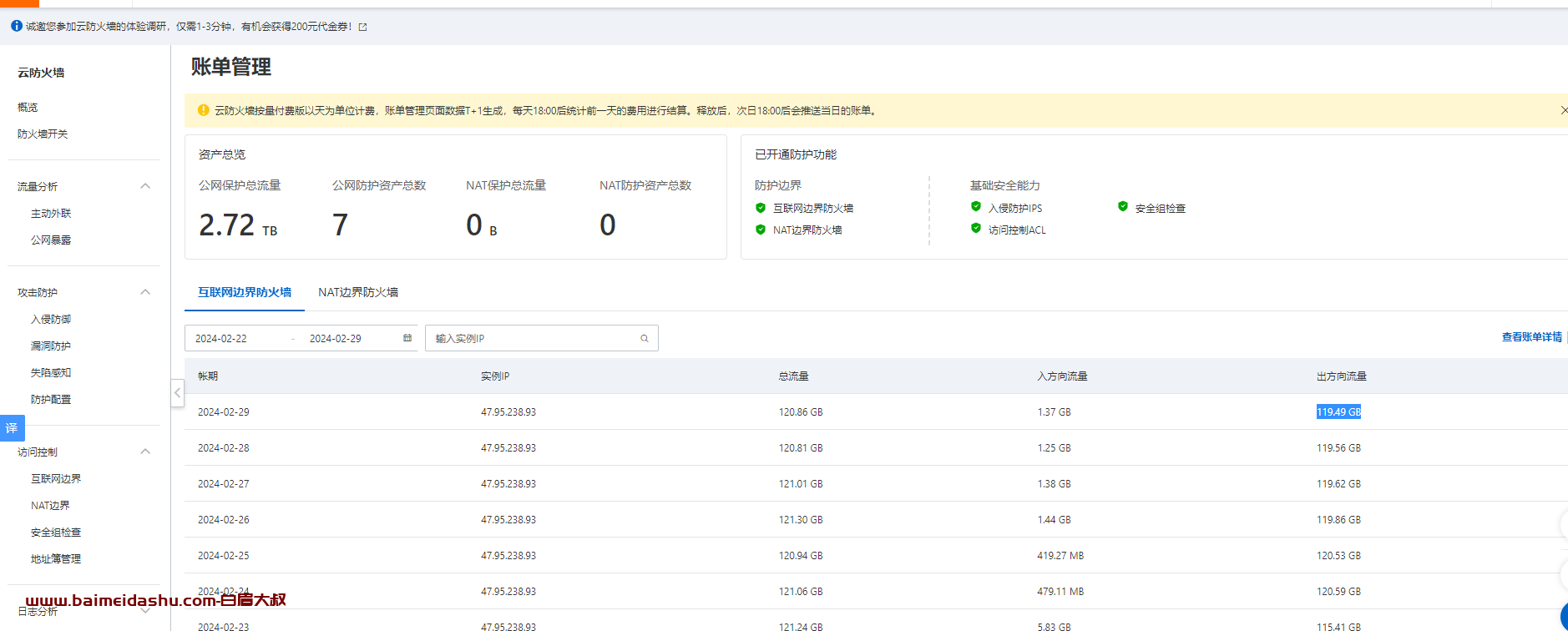Click the search icon in instance IP field
The image size is (1568, 631).
coord(645,338)
